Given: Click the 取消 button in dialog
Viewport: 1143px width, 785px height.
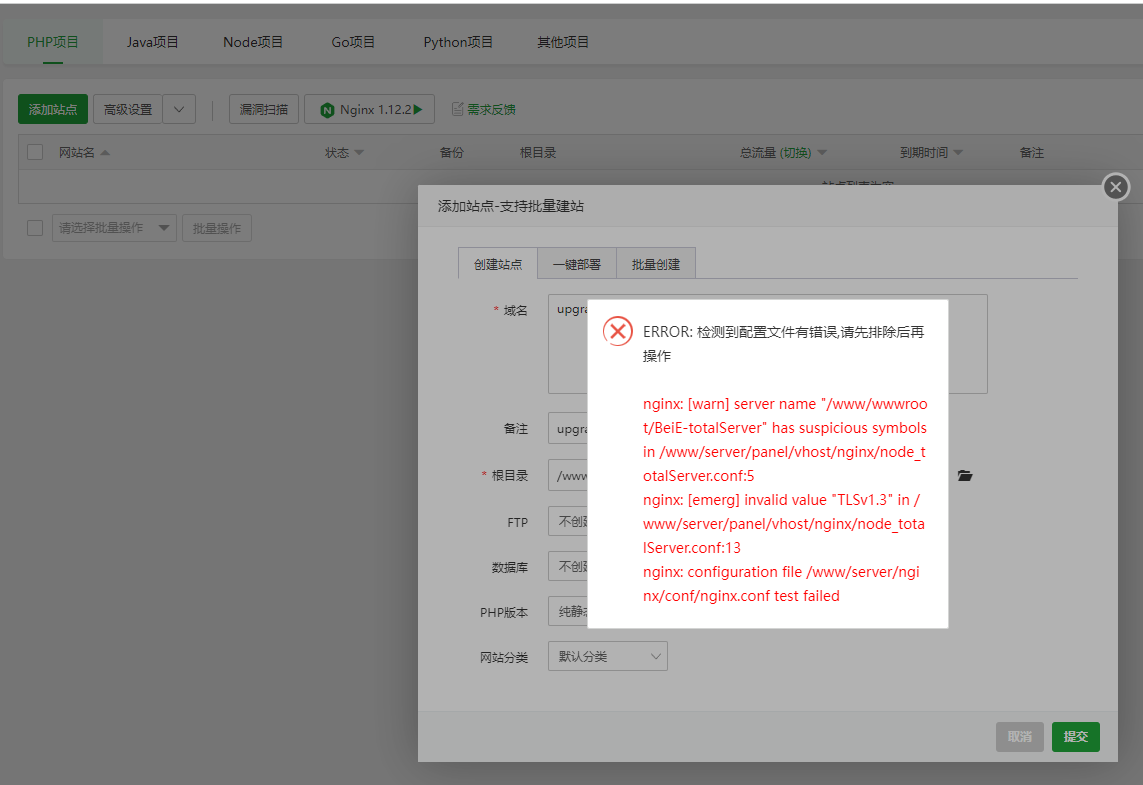Looking at the screenshot, I should [1019, 737].
